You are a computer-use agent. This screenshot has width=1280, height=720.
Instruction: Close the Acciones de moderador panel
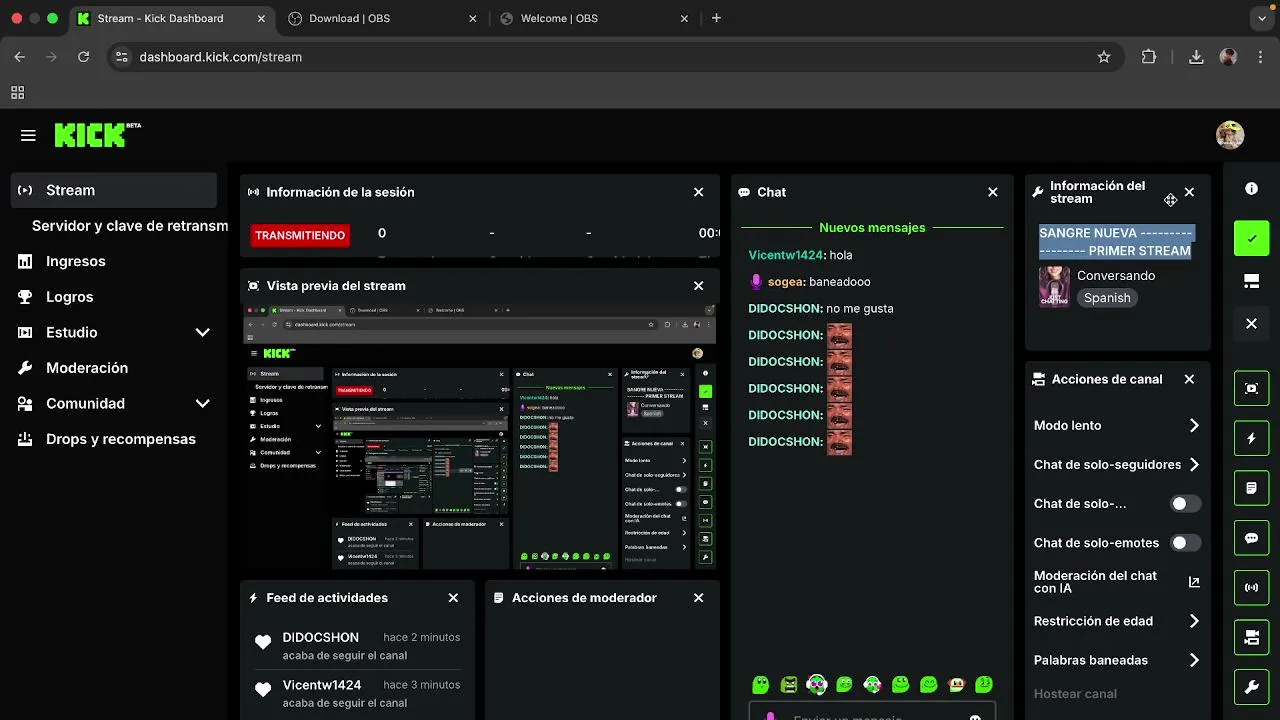[699, 598]
